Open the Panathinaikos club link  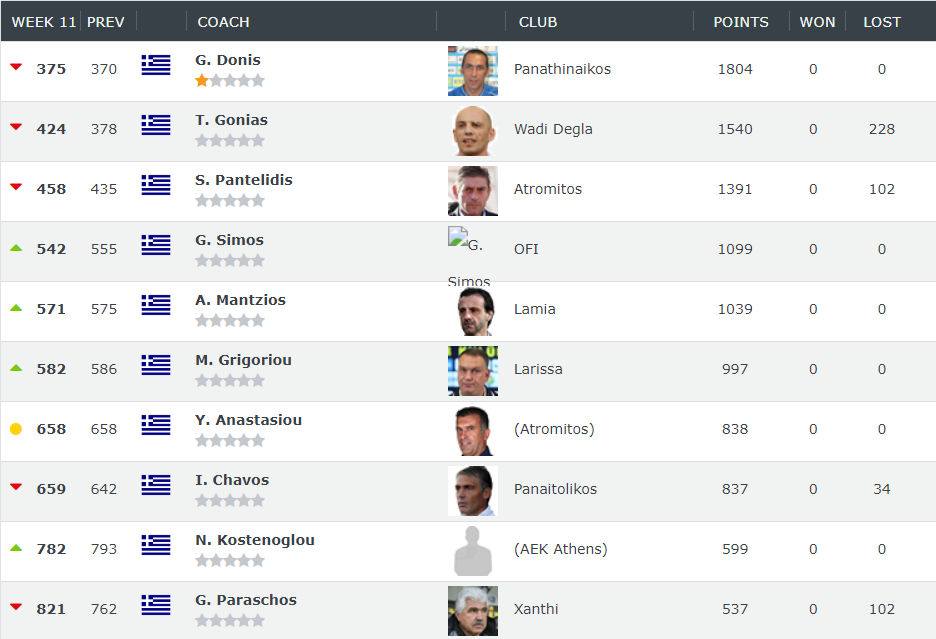click(x=562, y=69)
